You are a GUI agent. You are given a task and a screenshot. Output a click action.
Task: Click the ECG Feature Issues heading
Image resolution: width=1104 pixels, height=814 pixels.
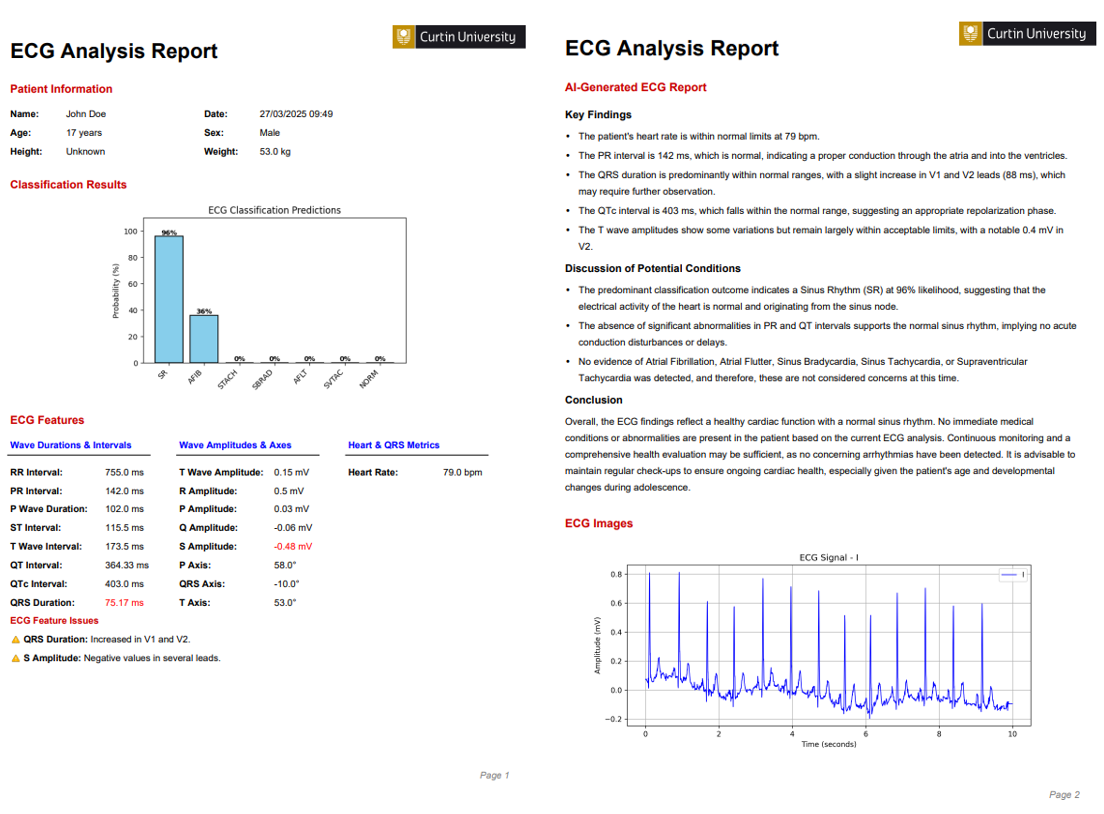(54, 620)
